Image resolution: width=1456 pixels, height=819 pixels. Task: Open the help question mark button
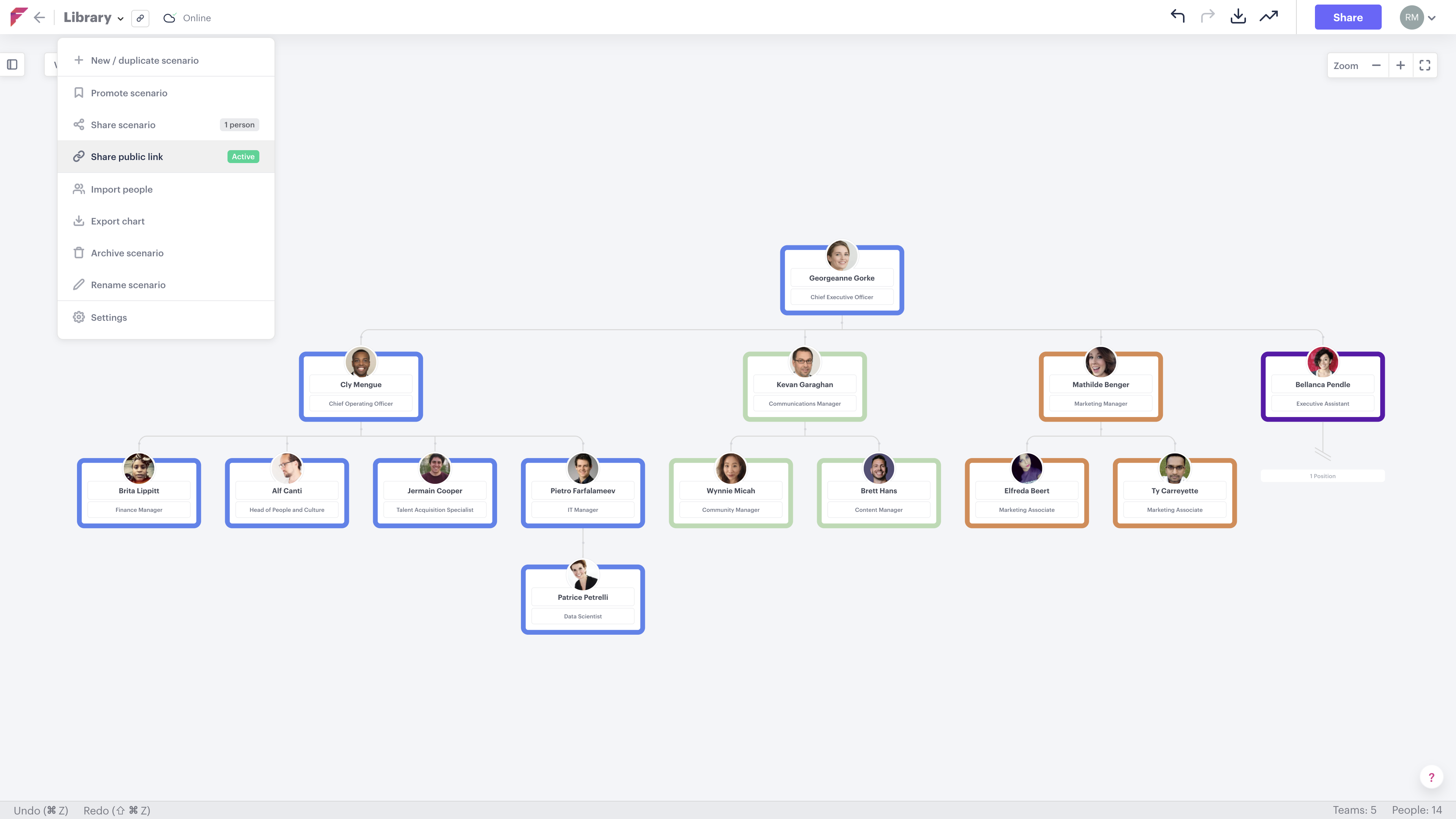tap(1431, 777)
